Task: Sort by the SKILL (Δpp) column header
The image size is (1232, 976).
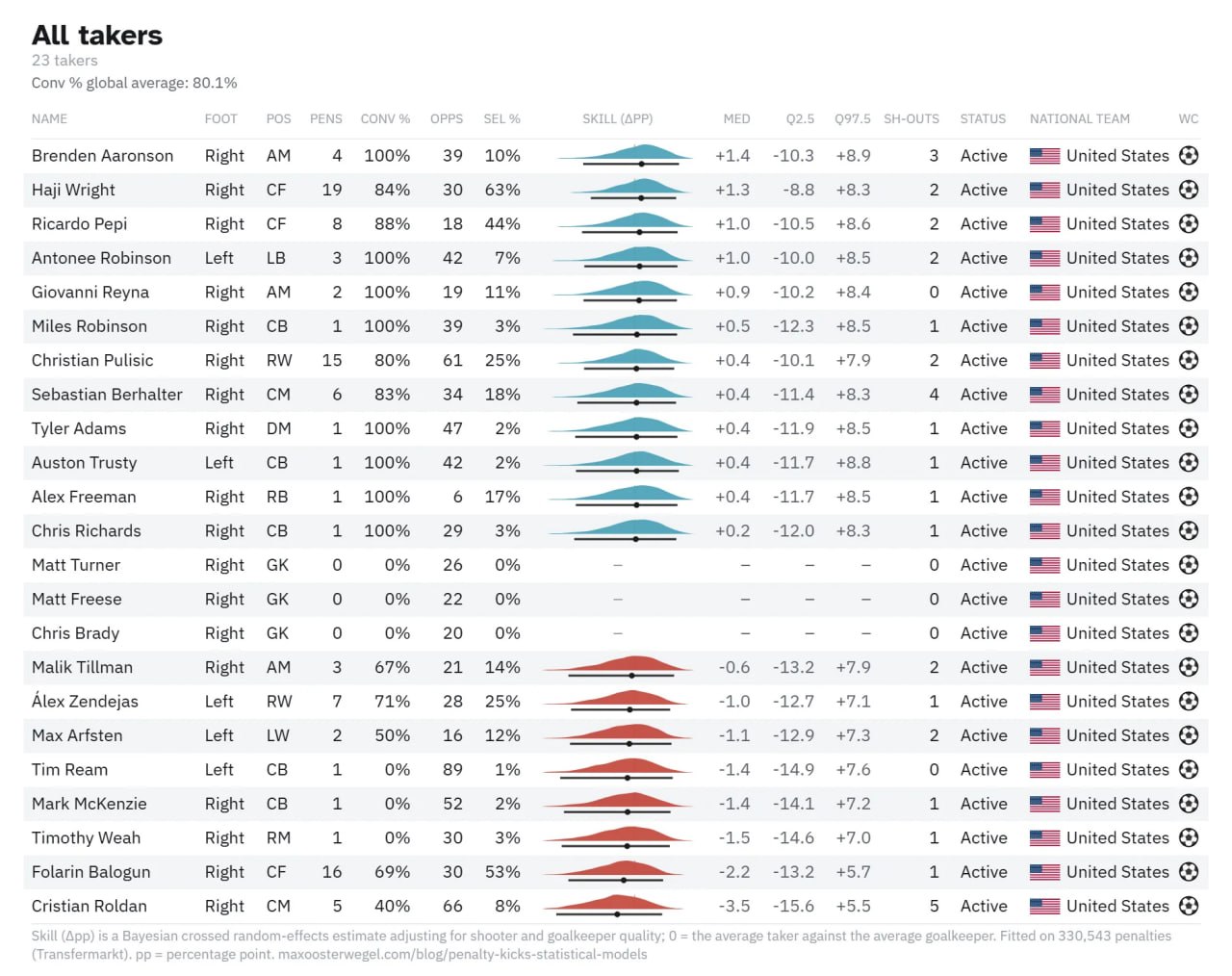Action: coord(617,118)
